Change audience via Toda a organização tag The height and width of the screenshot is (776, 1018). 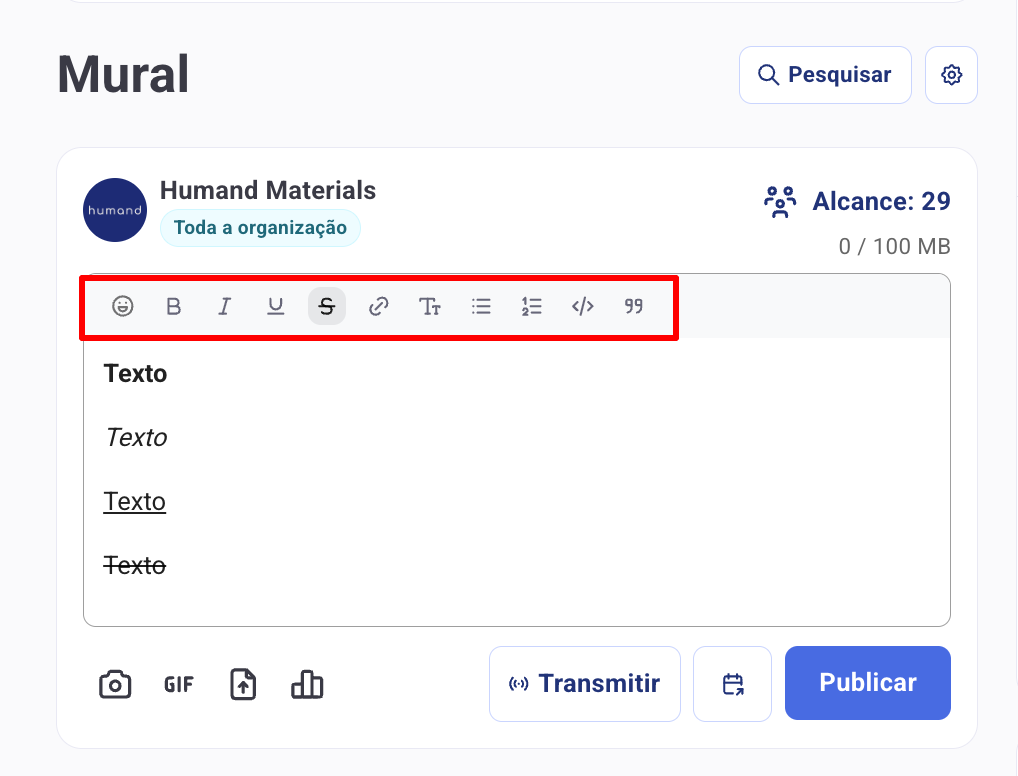260,228
